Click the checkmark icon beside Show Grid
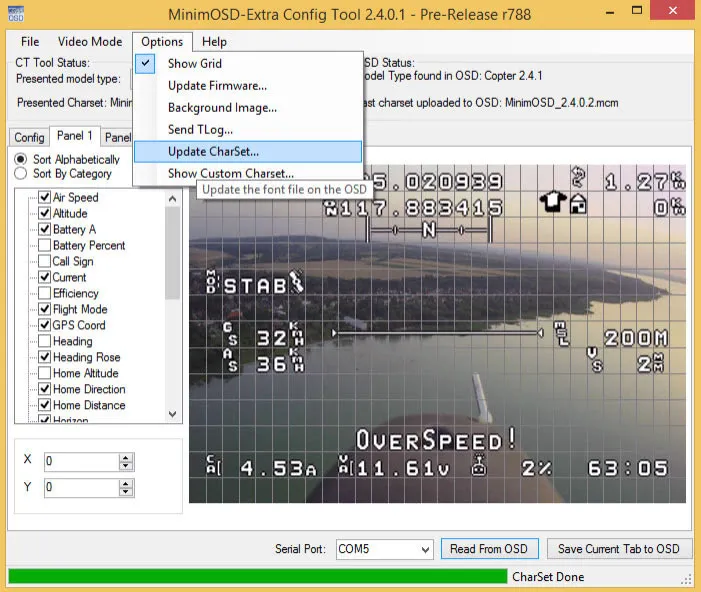 [147, 63]
